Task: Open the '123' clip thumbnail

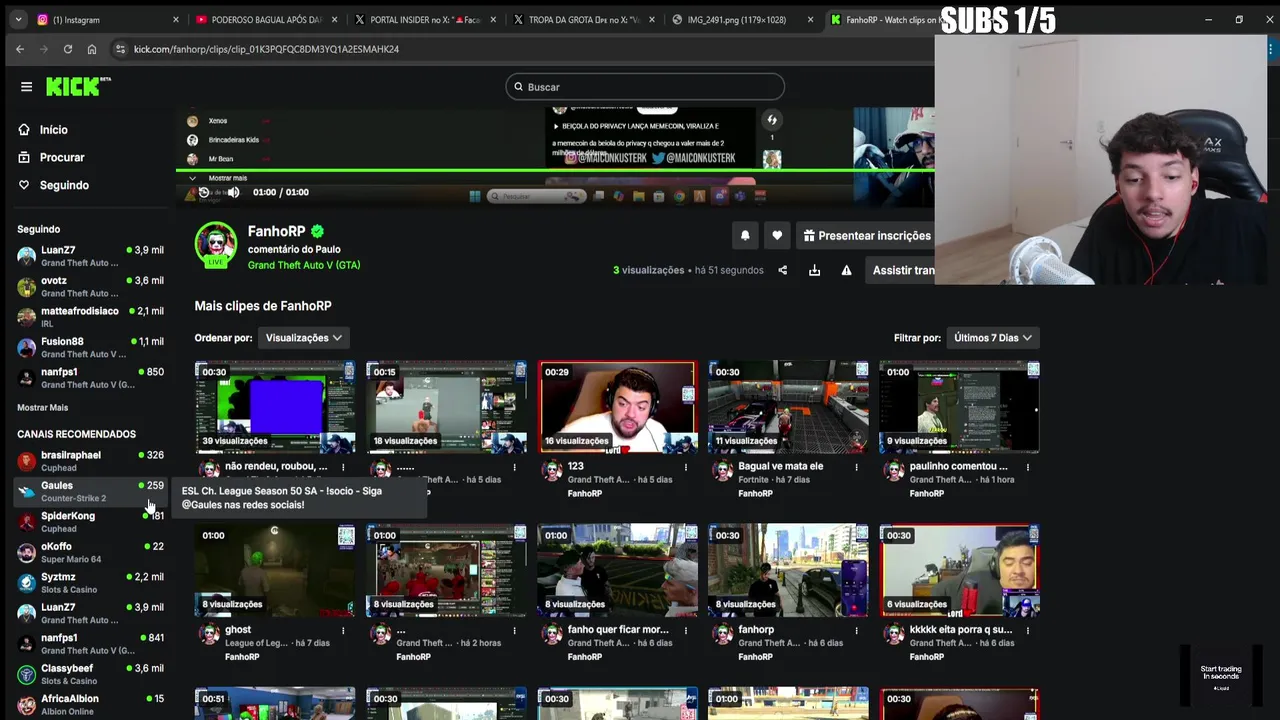Action: (x=617, y=407)
